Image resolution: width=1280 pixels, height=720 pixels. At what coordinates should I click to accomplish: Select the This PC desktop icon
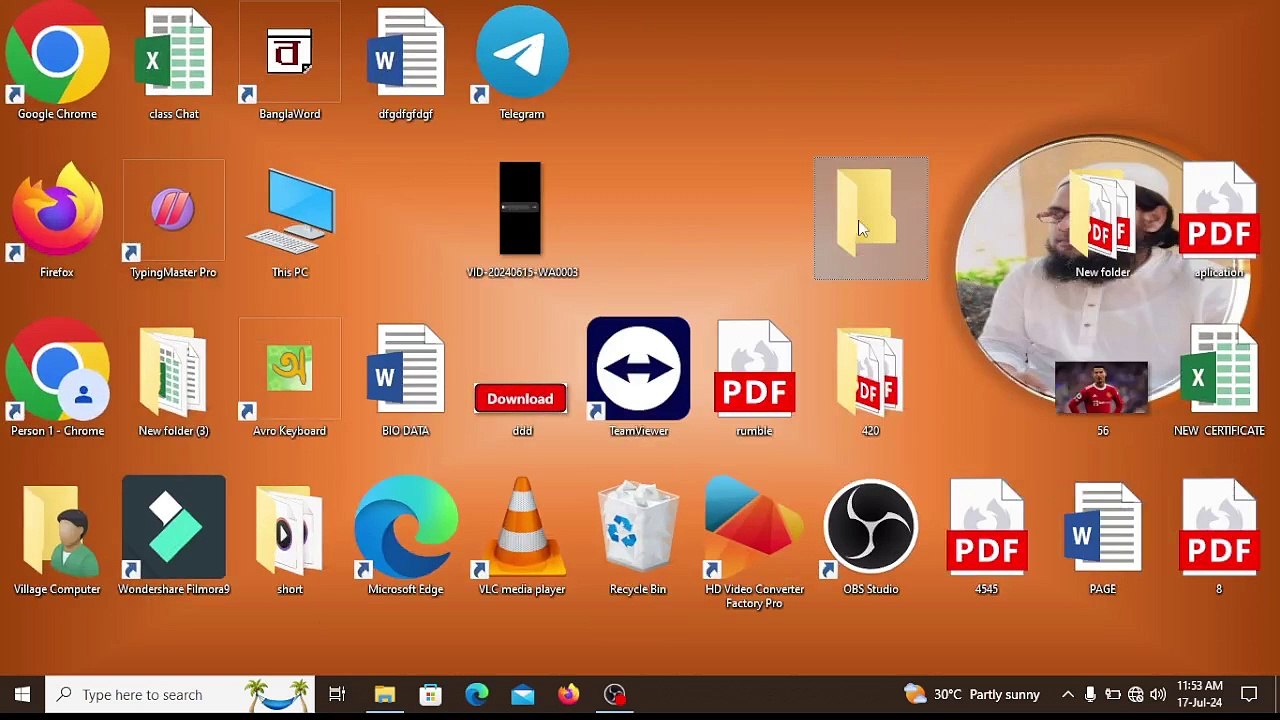(290, 221)
